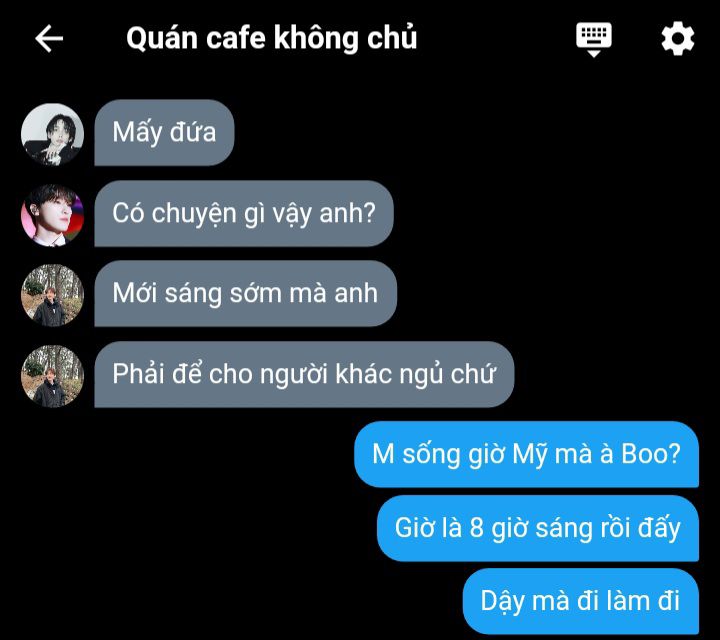
Task: Go back using the left arrow
Action: coord(49,39)
